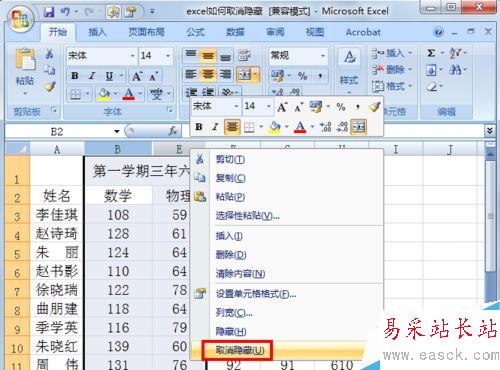Switch to the 数据 ribbon tab
This screenshot has height=370, width=500.
point(235,32)
